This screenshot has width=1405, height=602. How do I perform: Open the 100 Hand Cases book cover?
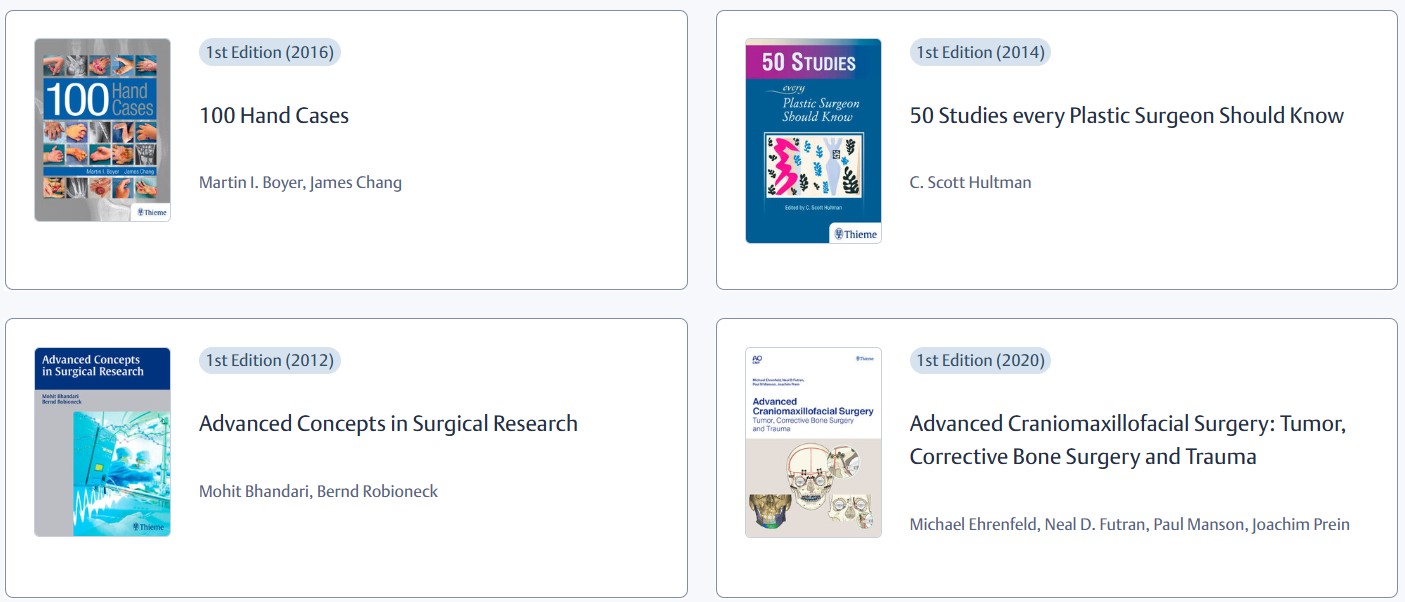coord(102,130)
